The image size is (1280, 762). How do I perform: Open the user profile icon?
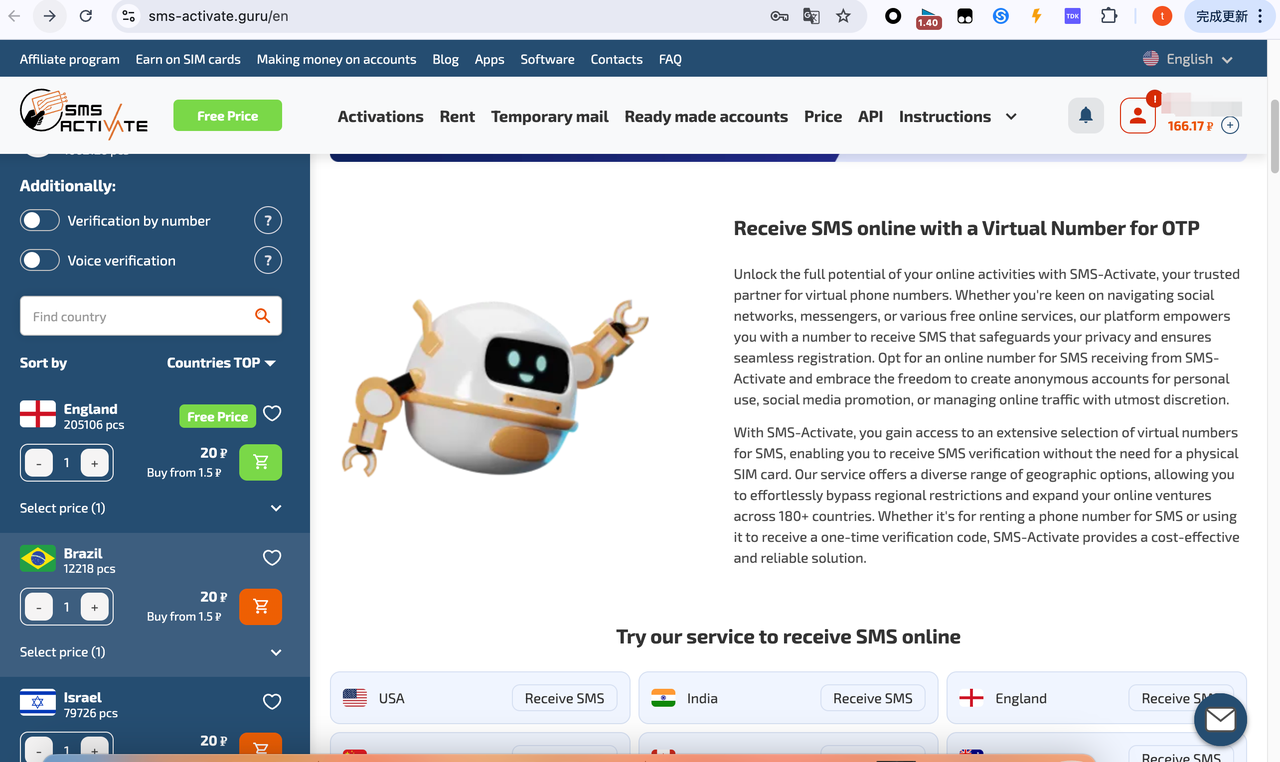tap(1137, 116)
